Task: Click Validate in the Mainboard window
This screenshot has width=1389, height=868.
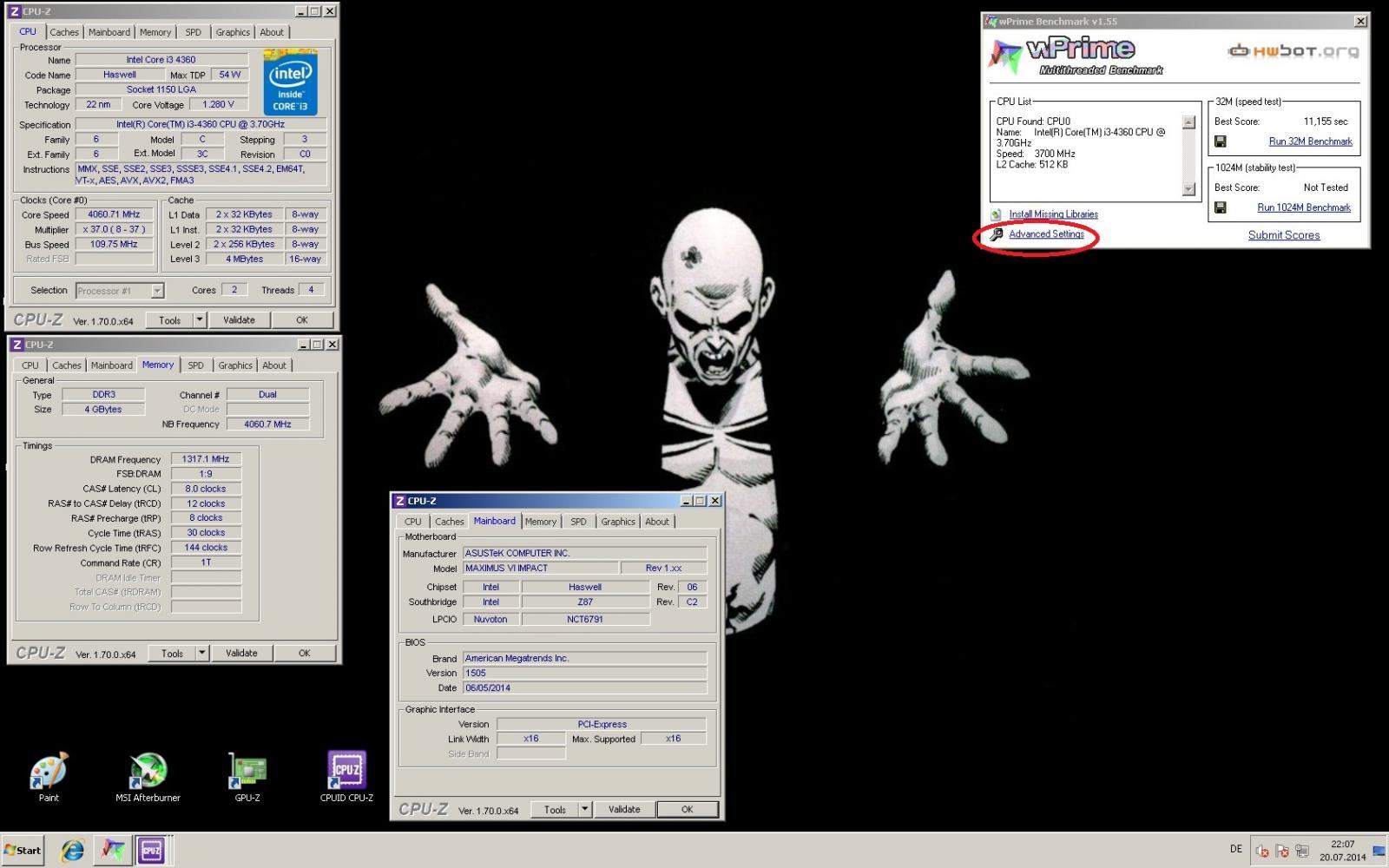Action: click(624, 809)
